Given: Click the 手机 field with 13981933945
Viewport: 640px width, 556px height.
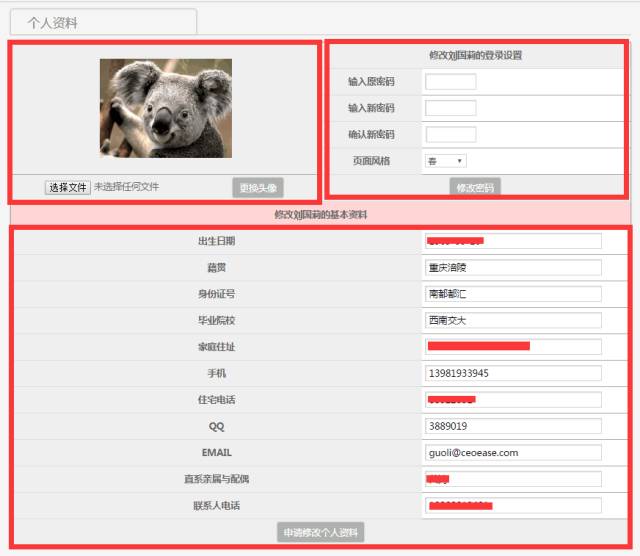Looking at the screenshot, I should coord(513,373).
